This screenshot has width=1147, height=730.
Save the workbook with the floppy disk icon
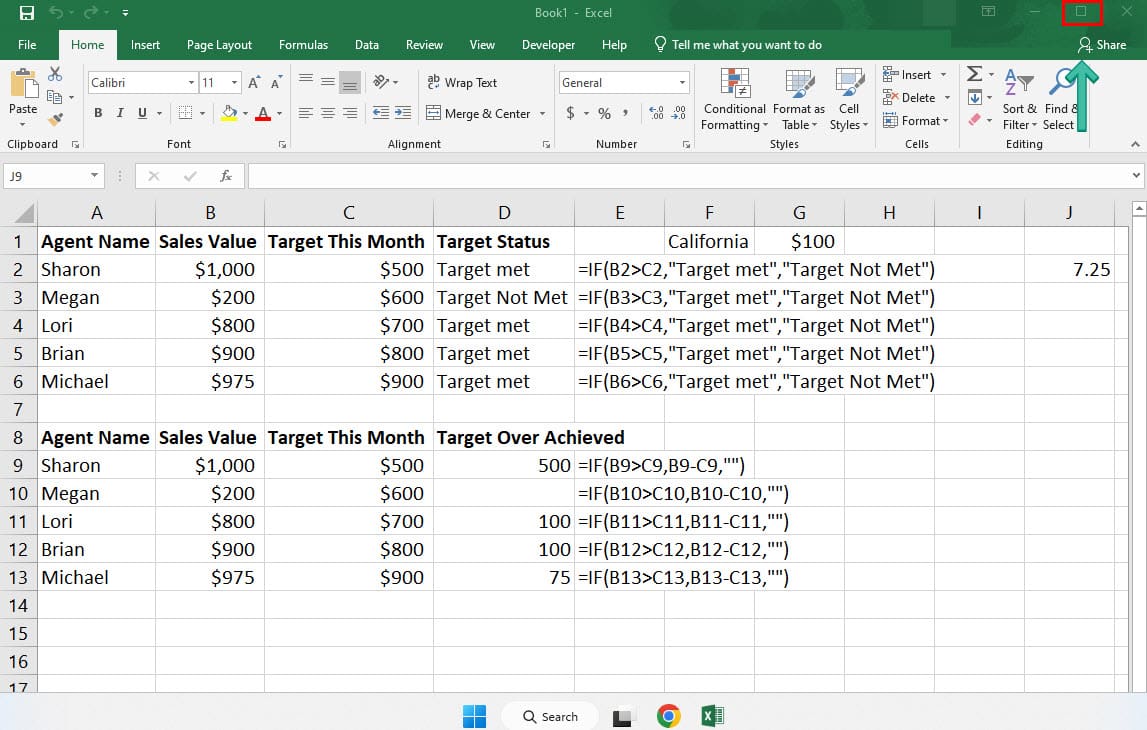coord(26,12)
